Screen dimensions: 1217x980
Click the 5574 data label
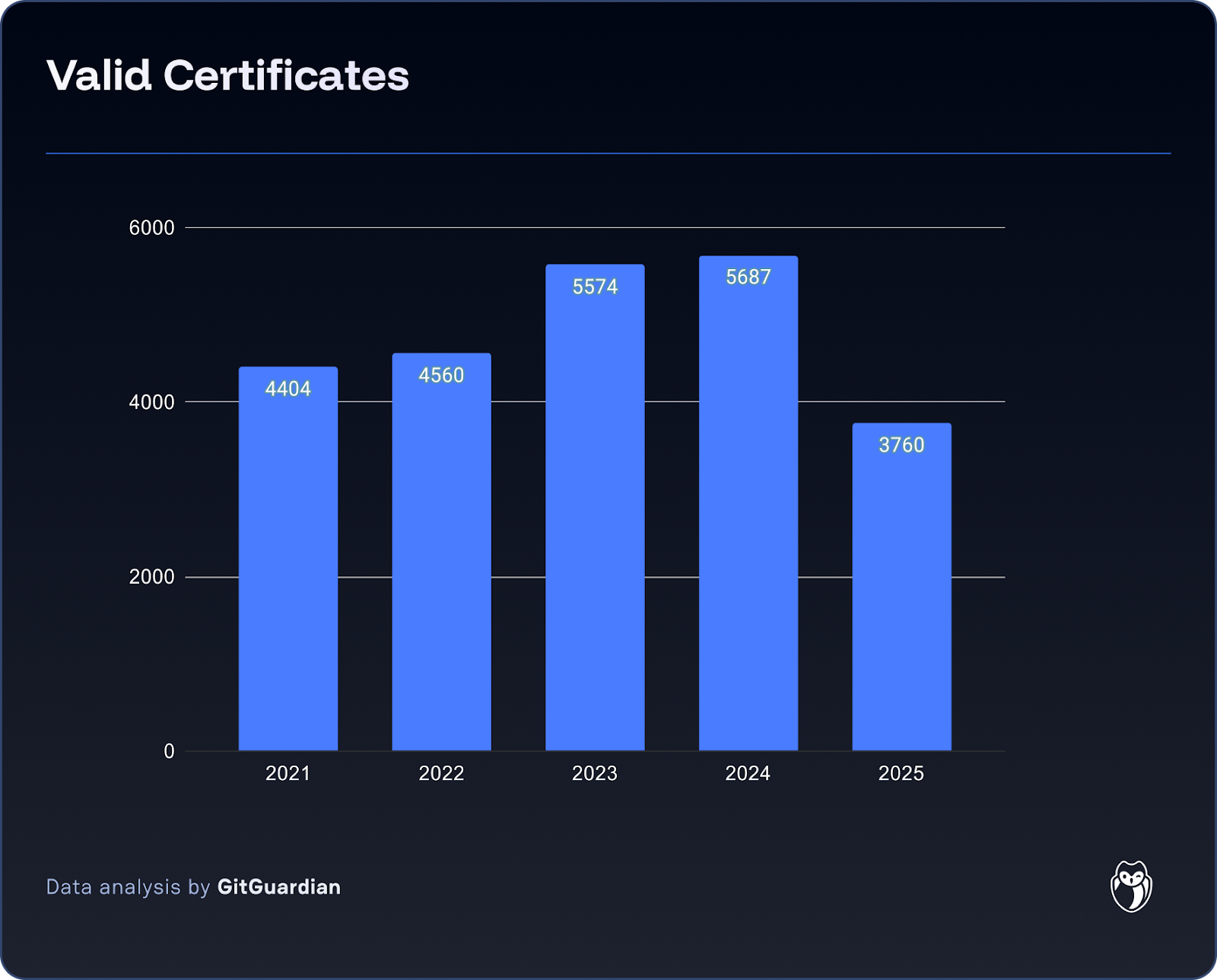[595, 287]
